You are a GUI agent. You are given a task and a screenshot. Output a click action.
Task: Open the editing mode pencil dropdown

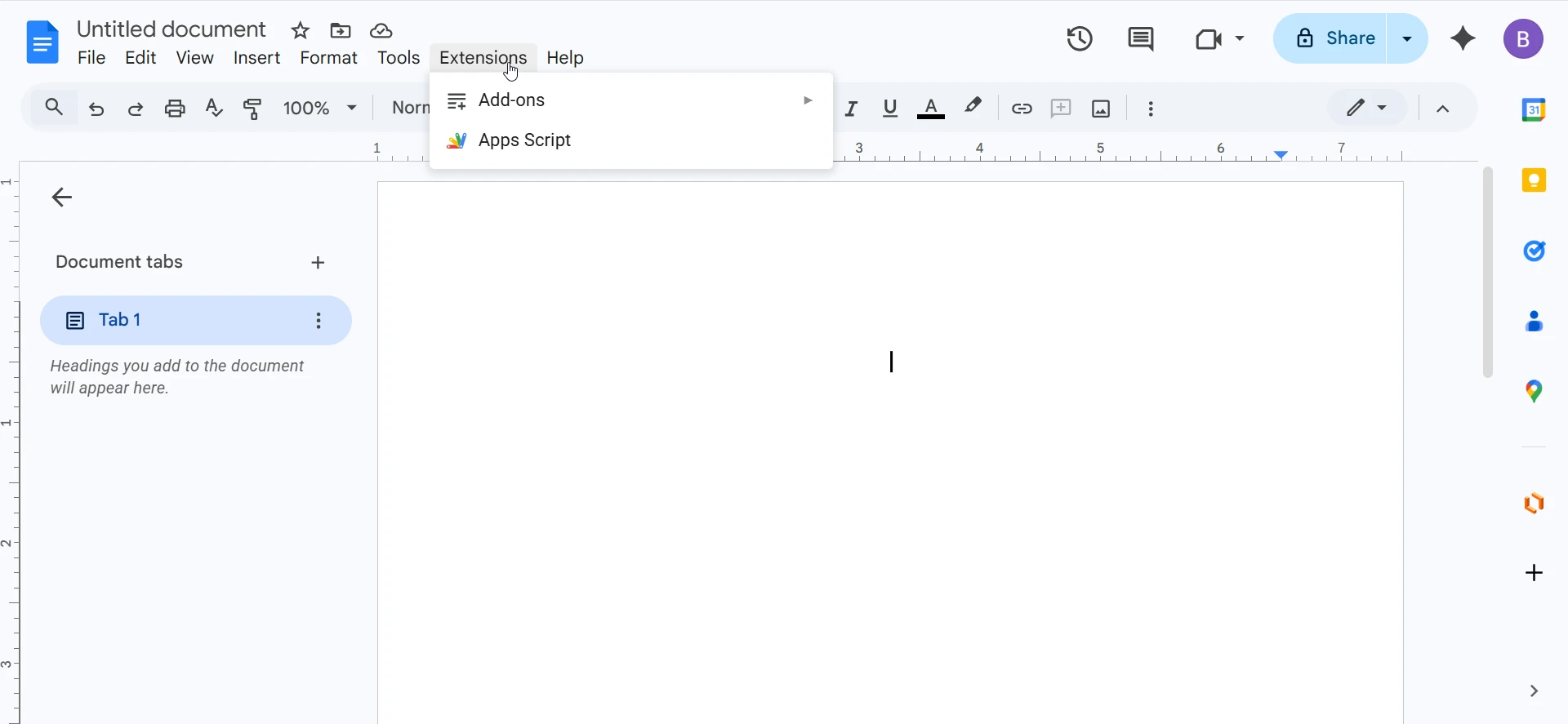(x=1367, y=108)
